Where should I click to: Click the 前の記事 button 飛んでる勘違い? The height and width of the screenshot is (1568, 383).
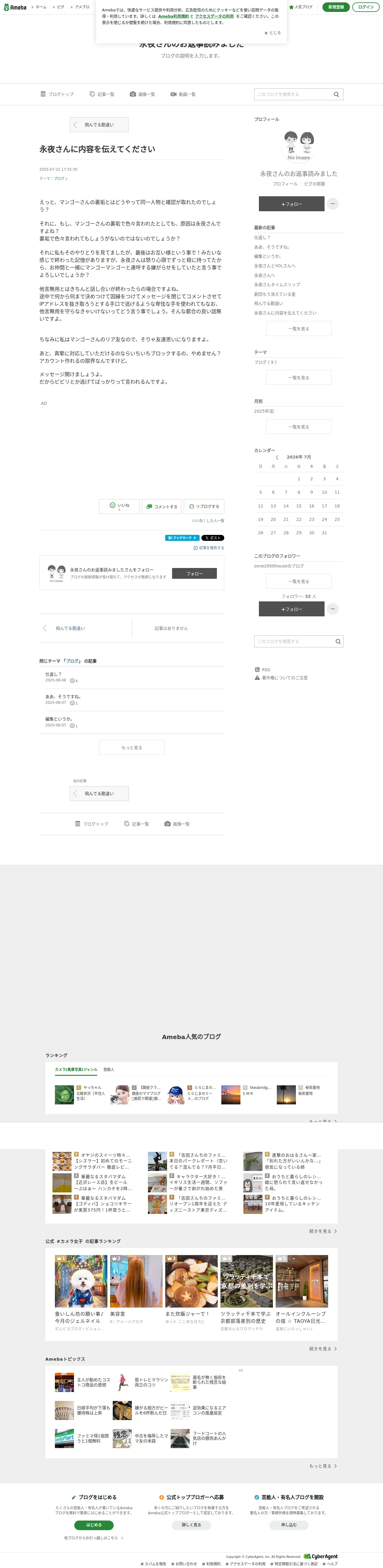[99, 794]
